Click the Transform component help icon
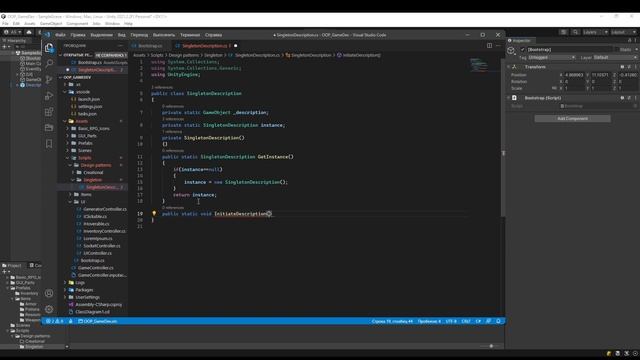640x360 pixels. 622,67
